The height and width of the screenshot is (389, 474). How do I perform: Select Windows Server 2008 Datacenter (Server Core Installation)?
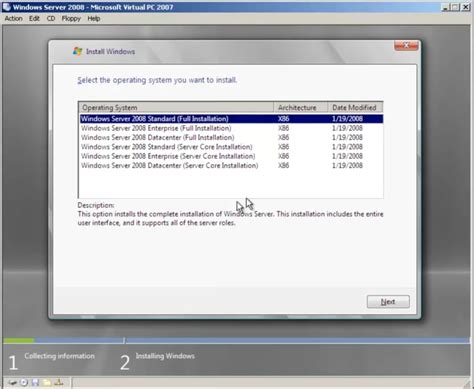pyautogui.click(x=231, y=165)
